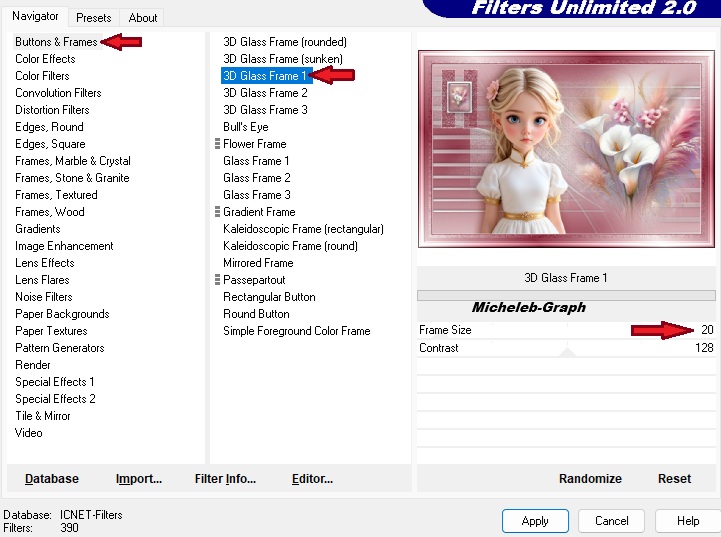Select the Flower Frame filter entry
721x537 pixels.
[x=254, y=144]
